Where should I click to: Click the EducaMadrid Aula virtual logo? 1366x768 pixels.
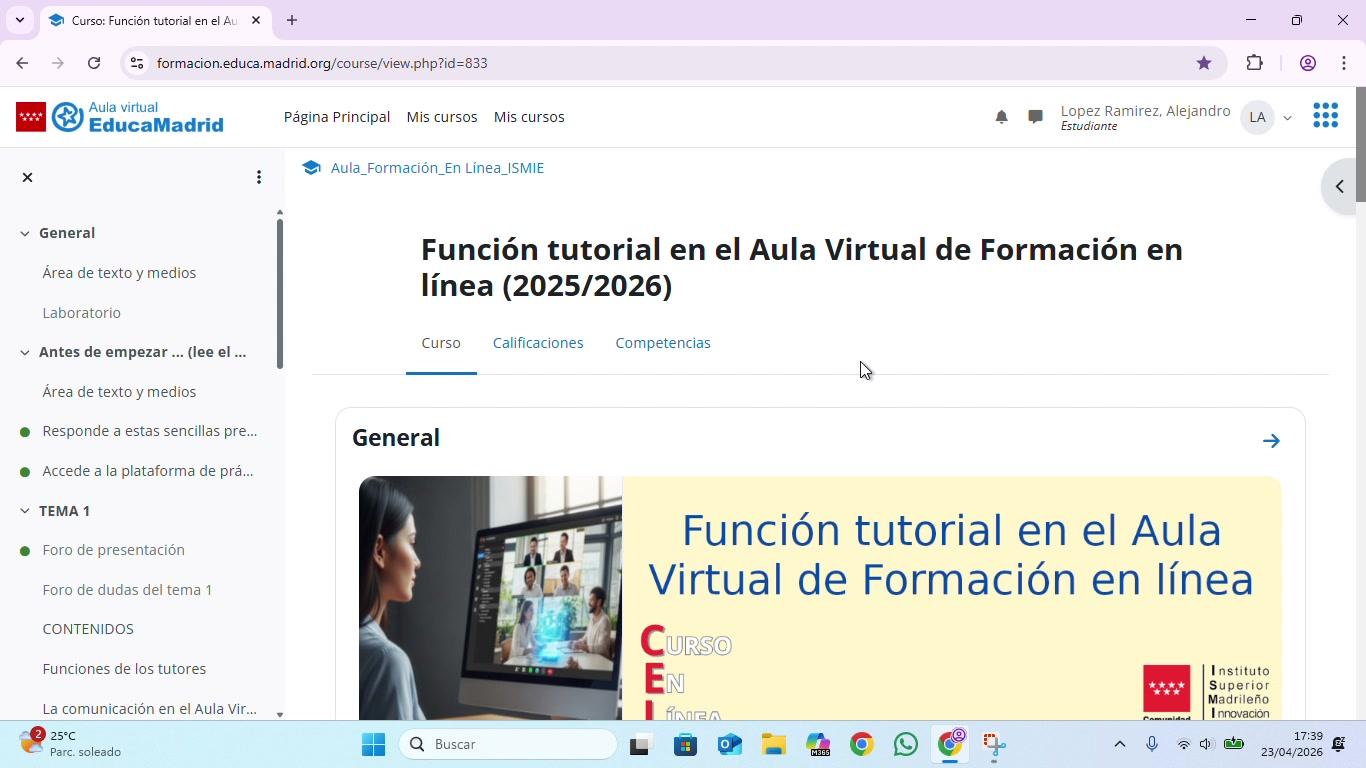[x=120, y=117]
